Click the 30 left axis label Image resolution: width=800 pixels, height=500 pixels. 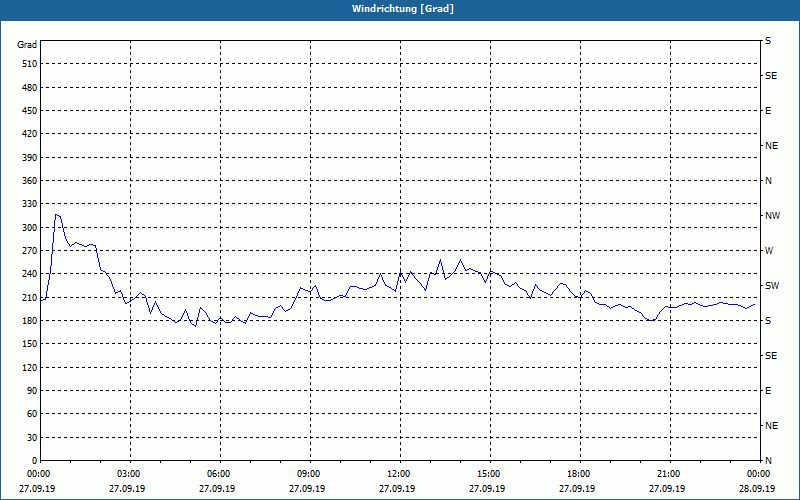coord(32,438)
